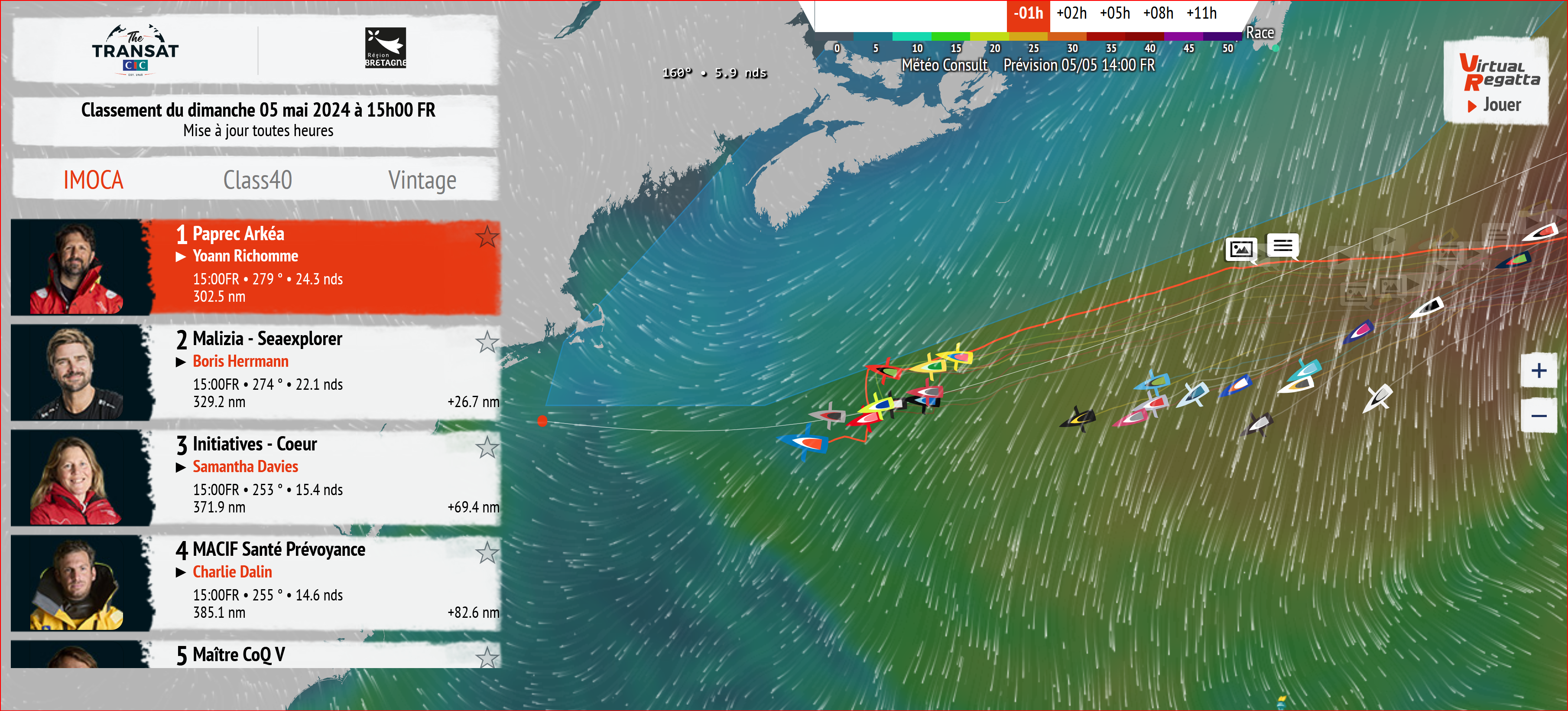Click the black boat icon mid-fleet
Viewport: 1568px width, 711px height.
click(x=1078, y=418)
